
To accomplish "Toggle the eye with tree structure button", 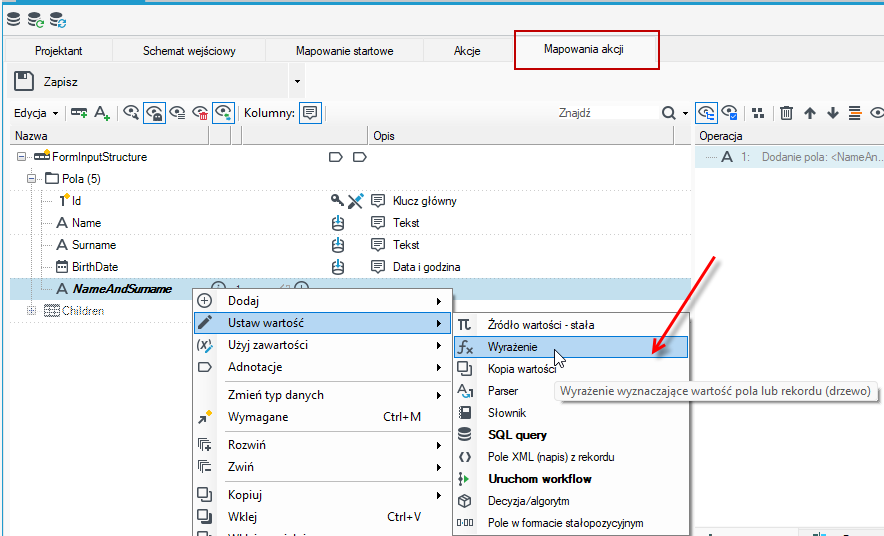I will tap(706, 113).
